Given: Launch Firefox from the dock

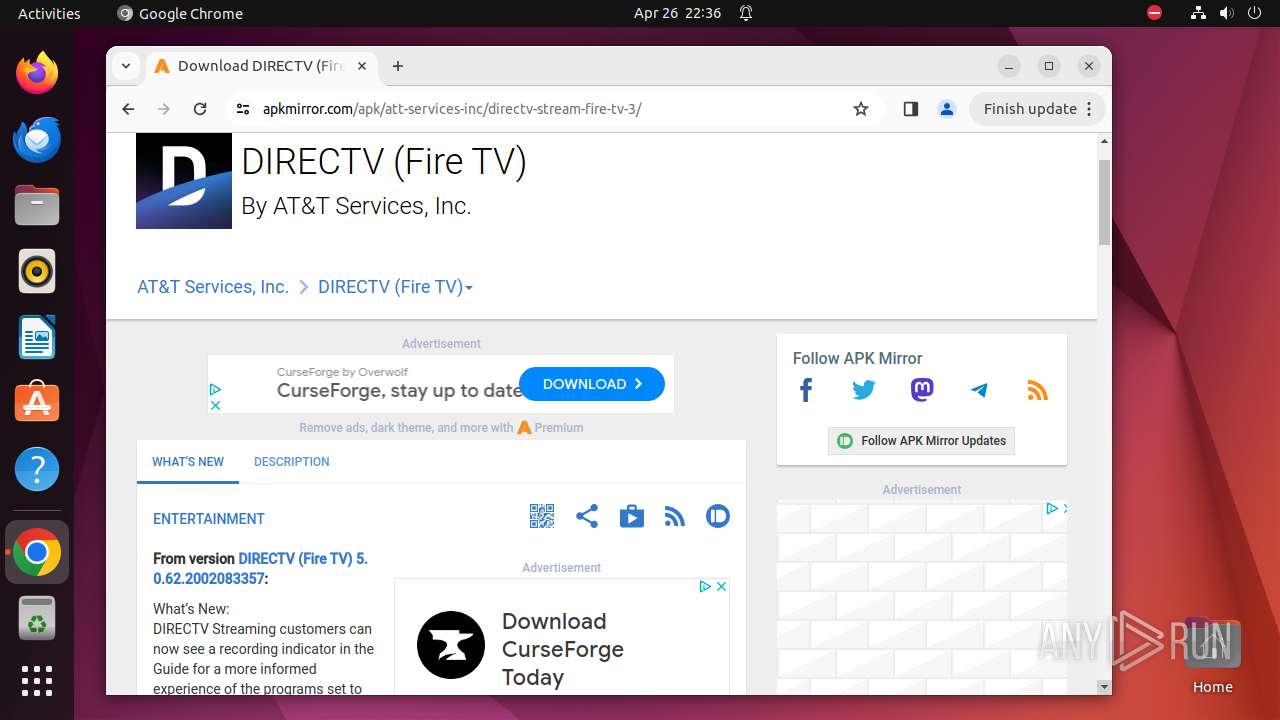Looking at the screenshot, I should (x=37, y=73).
